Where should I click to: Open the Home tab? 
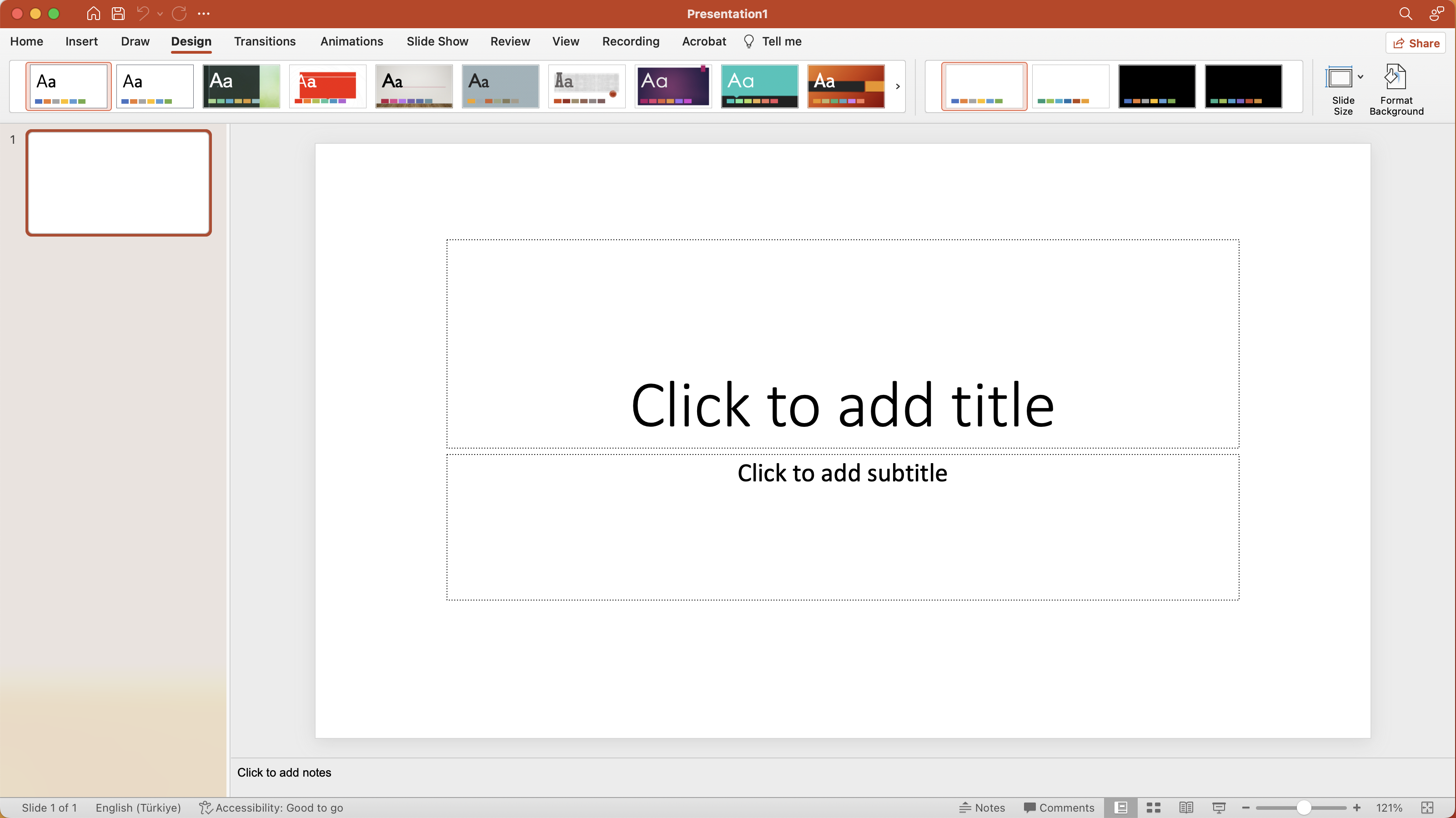point(26,41)
